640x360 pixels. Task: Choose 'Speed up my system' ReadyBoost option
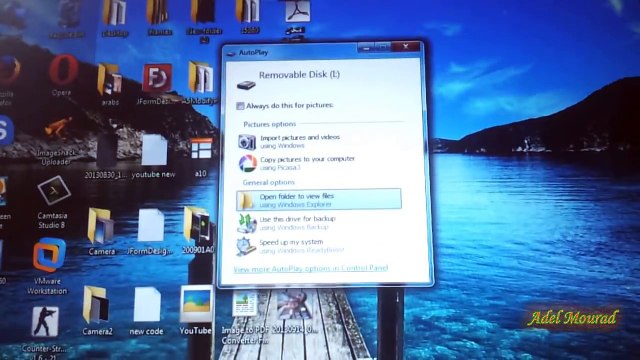[x=291, y=246]
